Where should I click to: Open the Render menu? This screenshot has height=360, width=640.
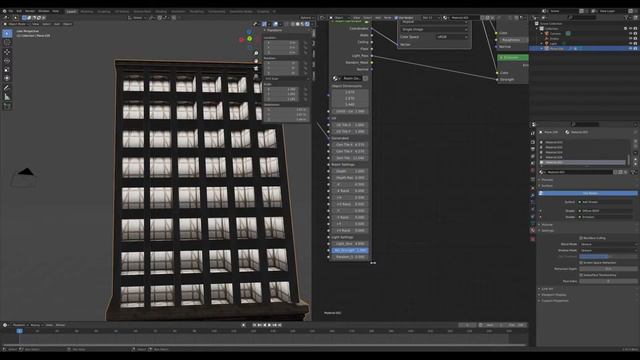(30, 11)
